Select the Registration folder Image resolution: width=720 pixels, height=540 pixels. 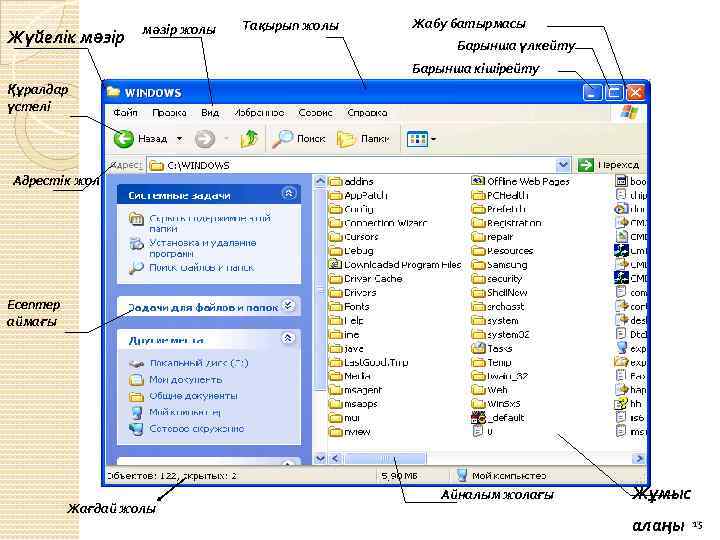506,223
